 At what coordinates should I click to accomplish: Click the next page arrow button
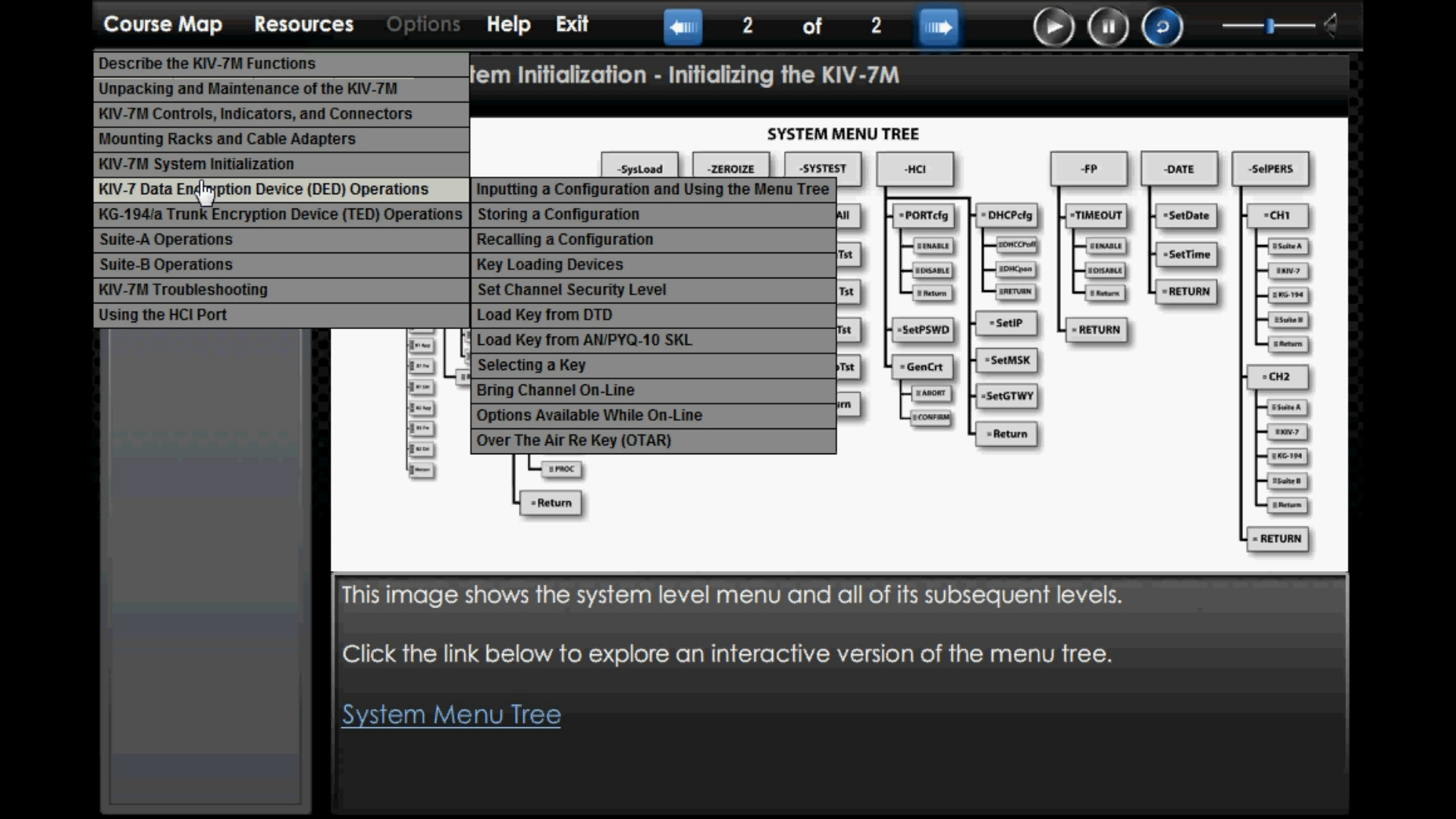938,27
